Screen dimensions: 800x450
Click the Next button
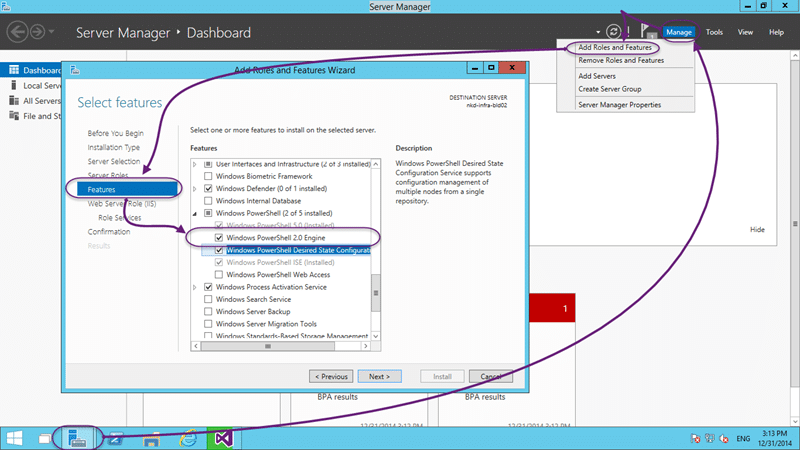pyautogui.click(x=380, y=377)
